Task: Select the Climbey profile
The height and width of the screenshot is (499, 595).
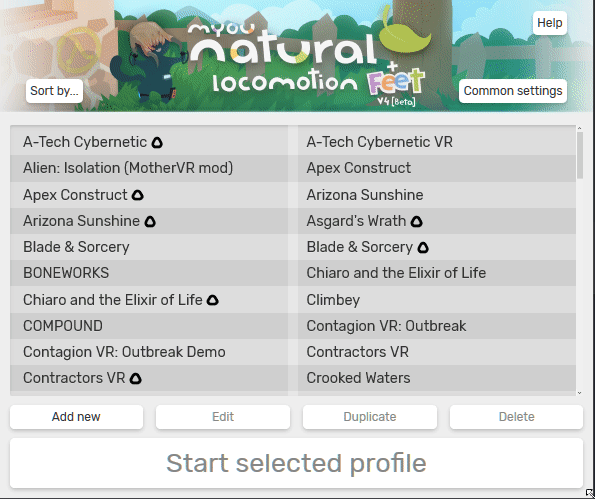Action: [x=437, y=300]
